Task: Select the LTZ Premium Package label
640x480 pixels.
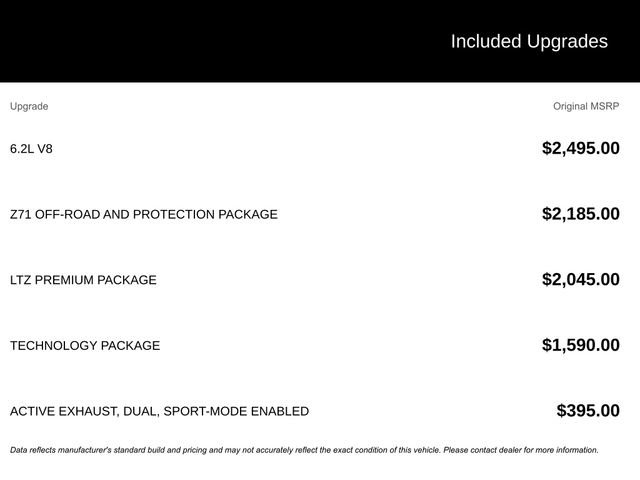Action: 83,280
